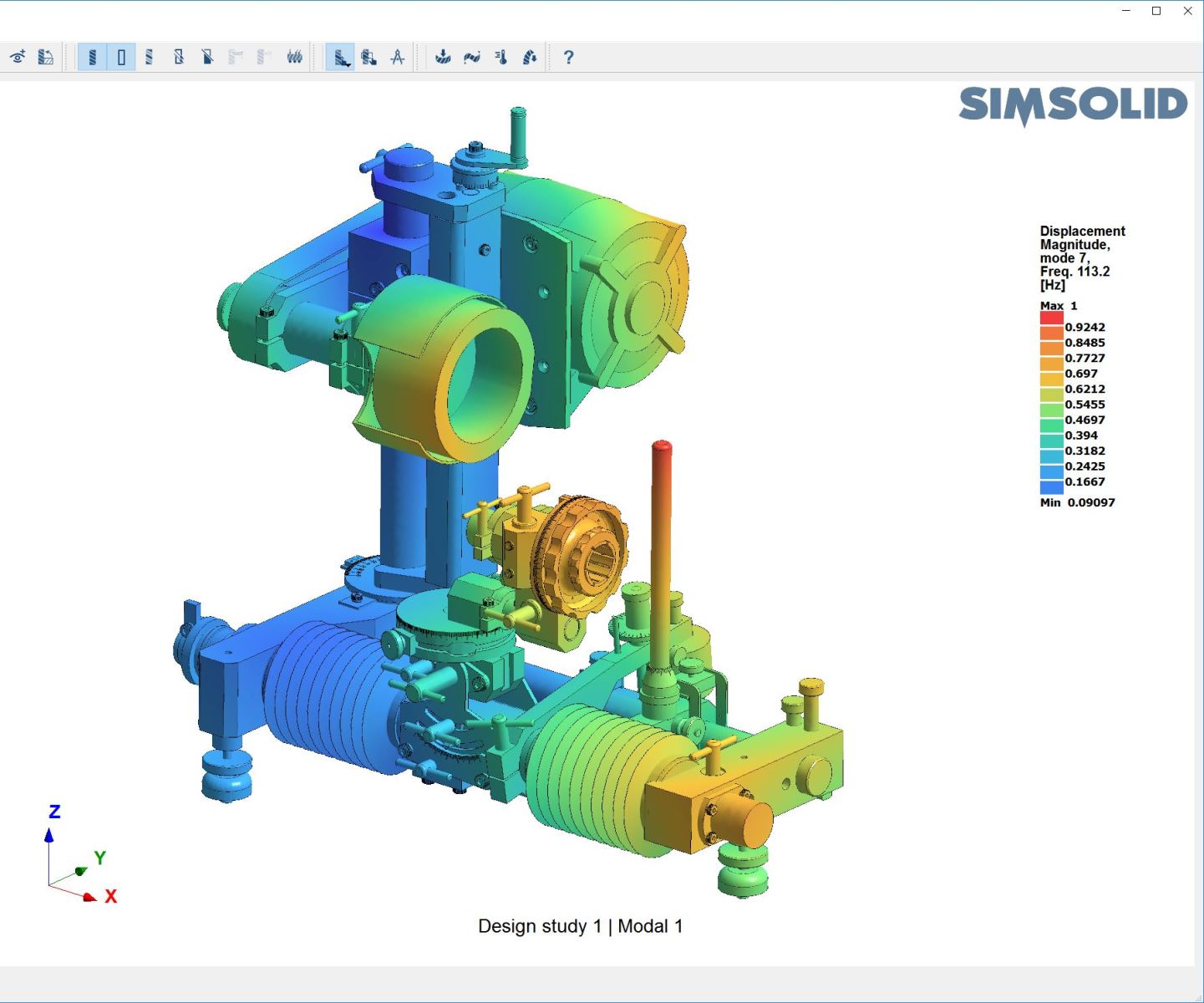Maximize the SIMSOLID results window
Screen dimensions: 1204x1003
[1156, 11]
